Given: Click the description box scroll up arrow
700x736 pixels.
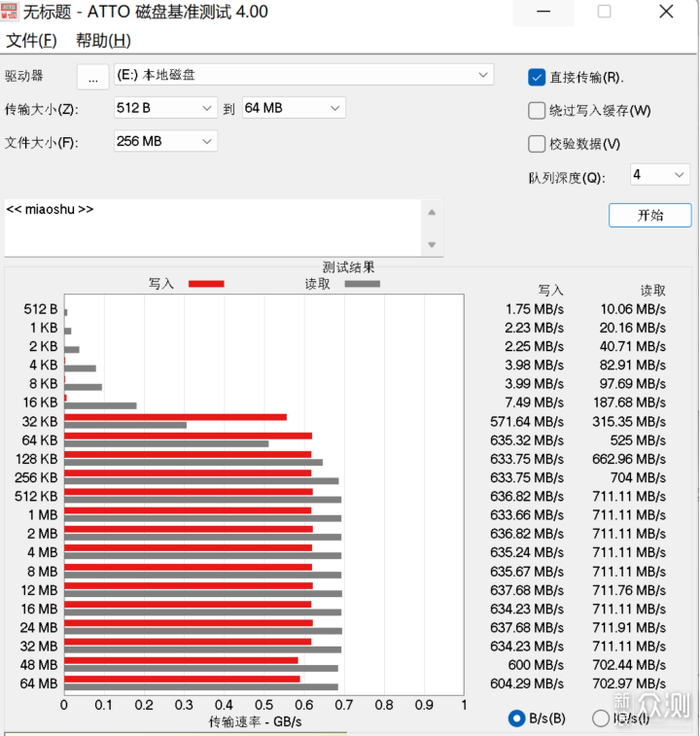Looking at the screenshot, I should point(432,213).
